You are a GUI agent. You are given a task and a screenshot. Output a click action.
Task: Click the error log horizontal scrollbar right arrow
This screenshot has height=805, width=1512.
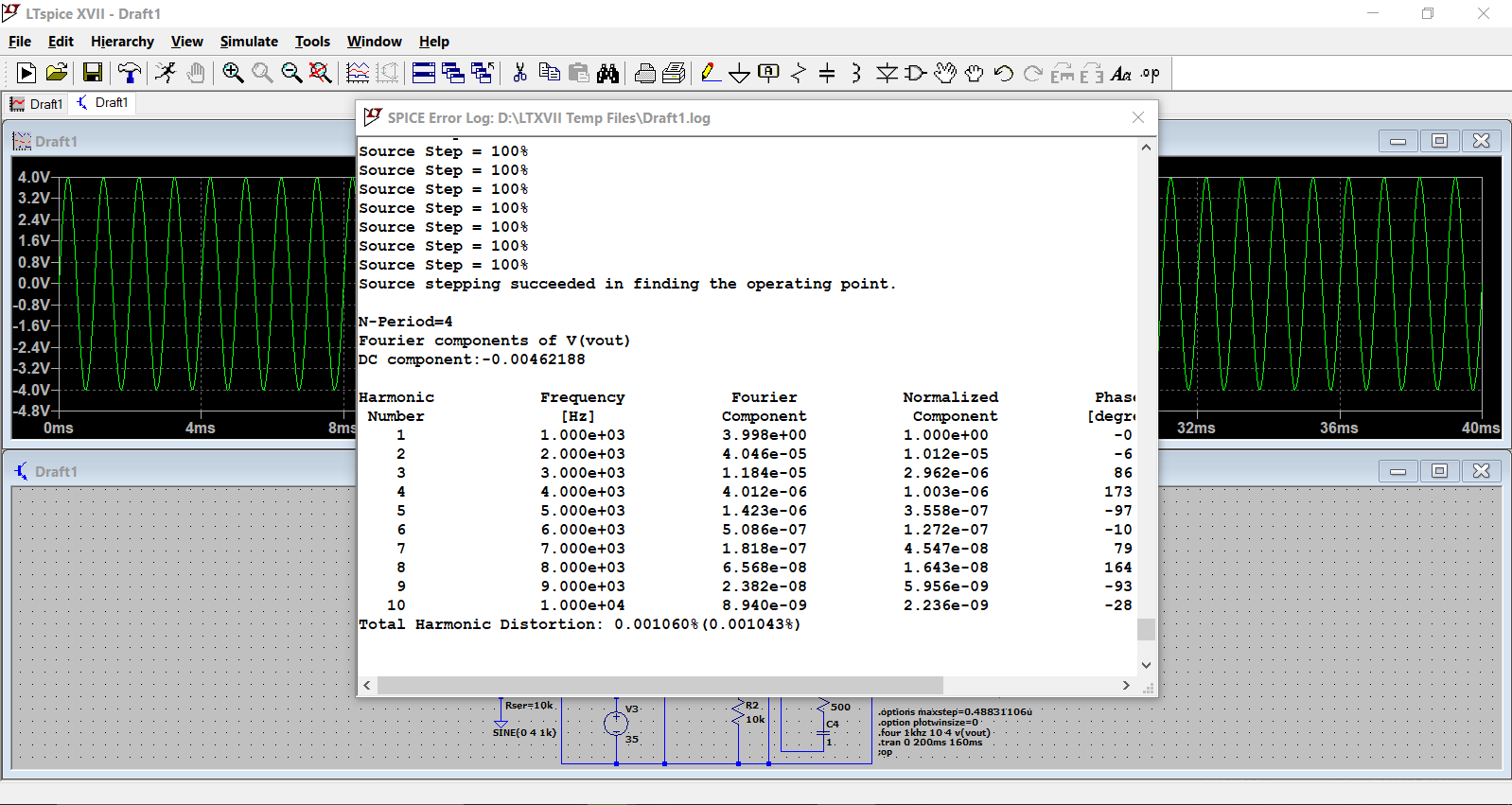tap(1126, 685)
